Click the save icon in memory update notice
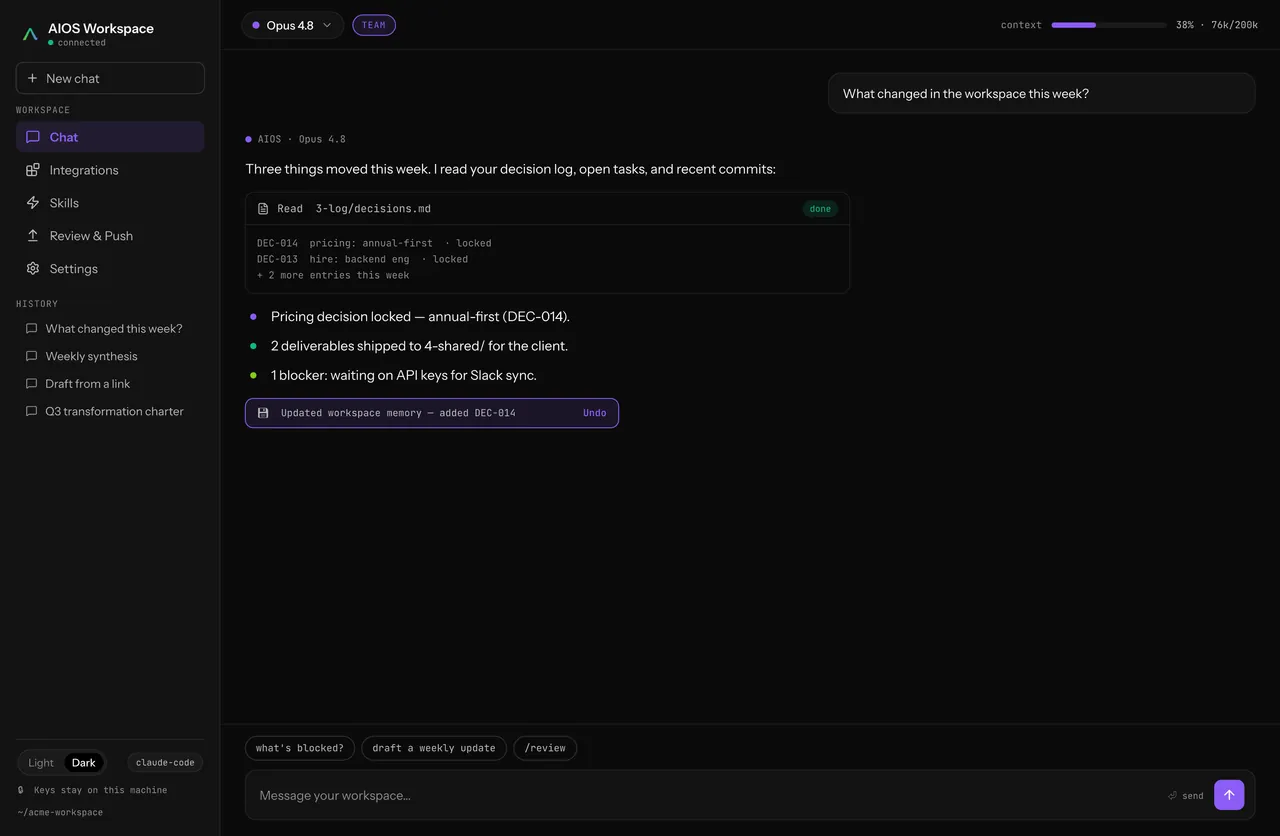Image resolution: width=1280 pixels, height=836 pixels. (x=263, y=413)
